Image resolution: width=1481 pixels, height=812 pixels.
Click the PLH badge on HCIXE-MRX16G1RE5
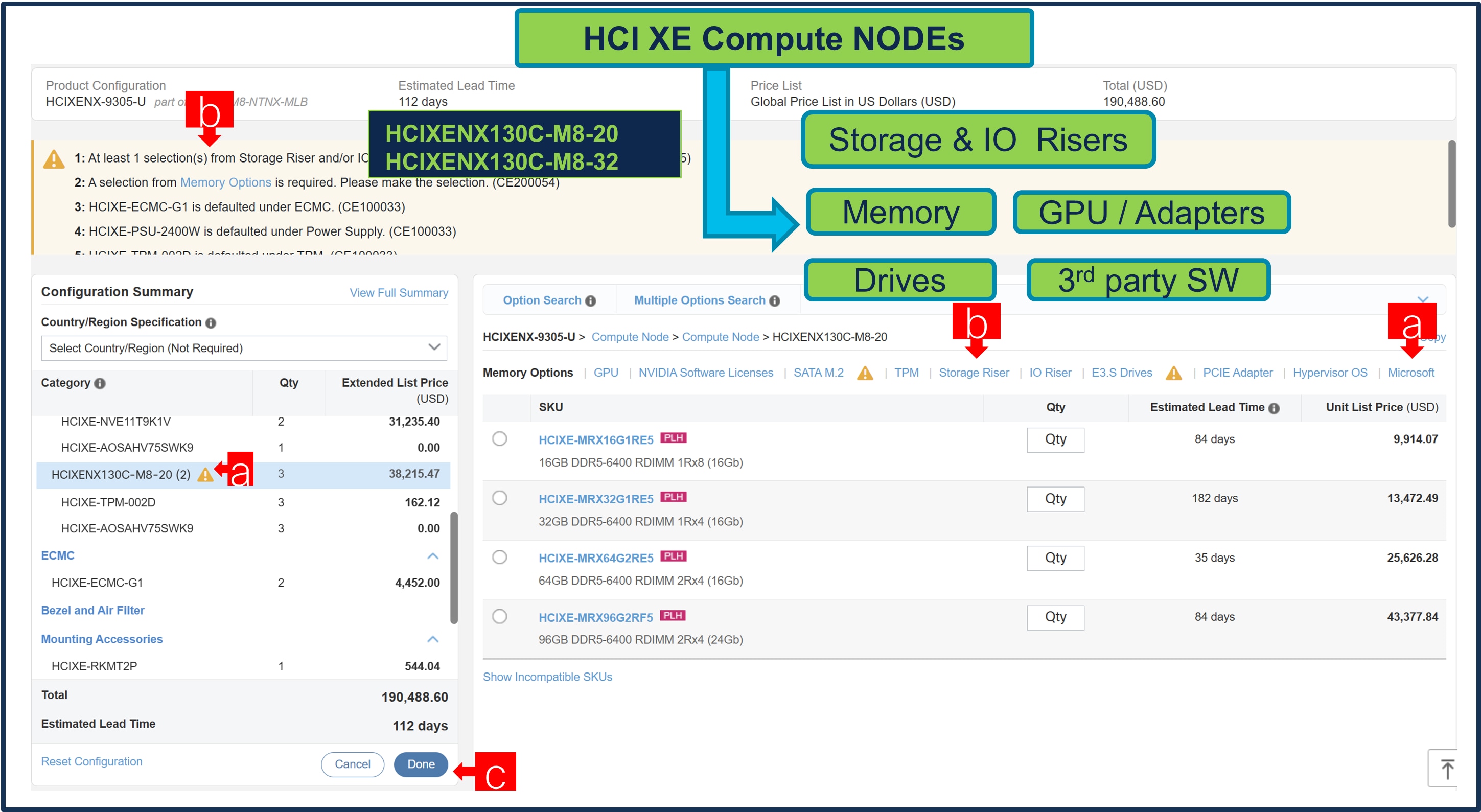click(x=673, y=437)
